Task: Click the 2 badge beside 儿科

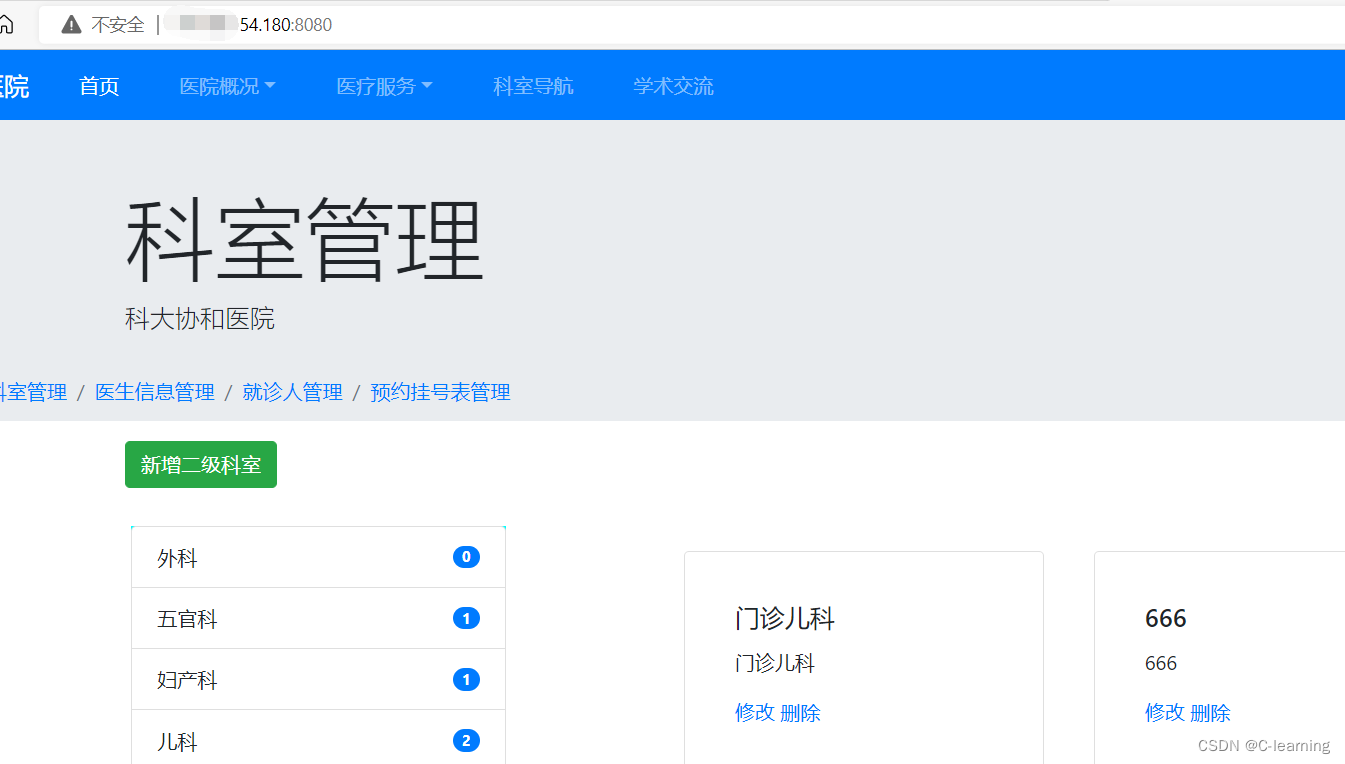Action: (x=466, y=740)
